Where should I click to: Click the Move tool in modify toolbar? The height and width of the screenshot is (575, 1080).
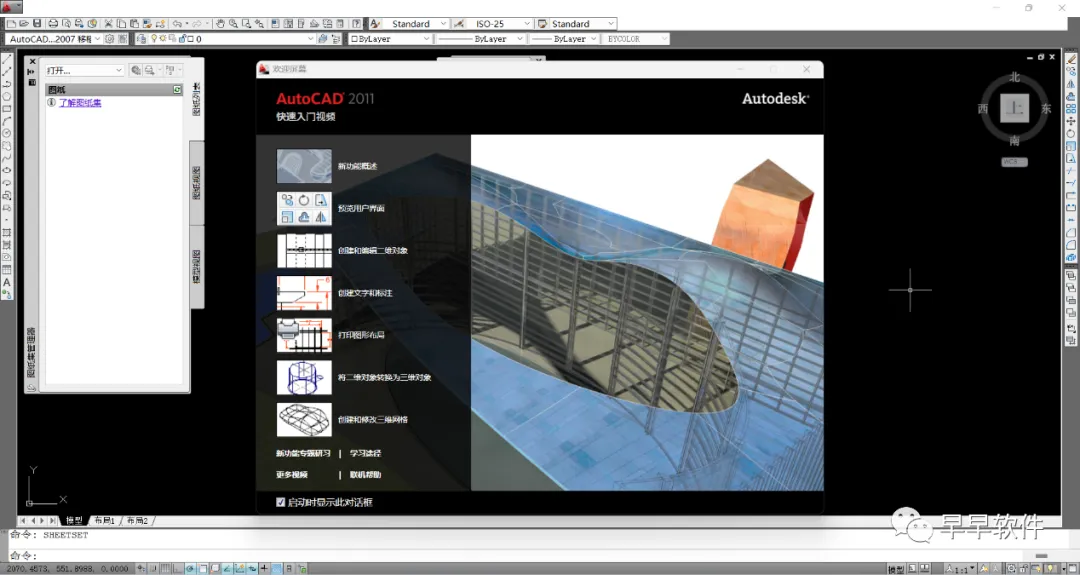tap(1071, 121)
